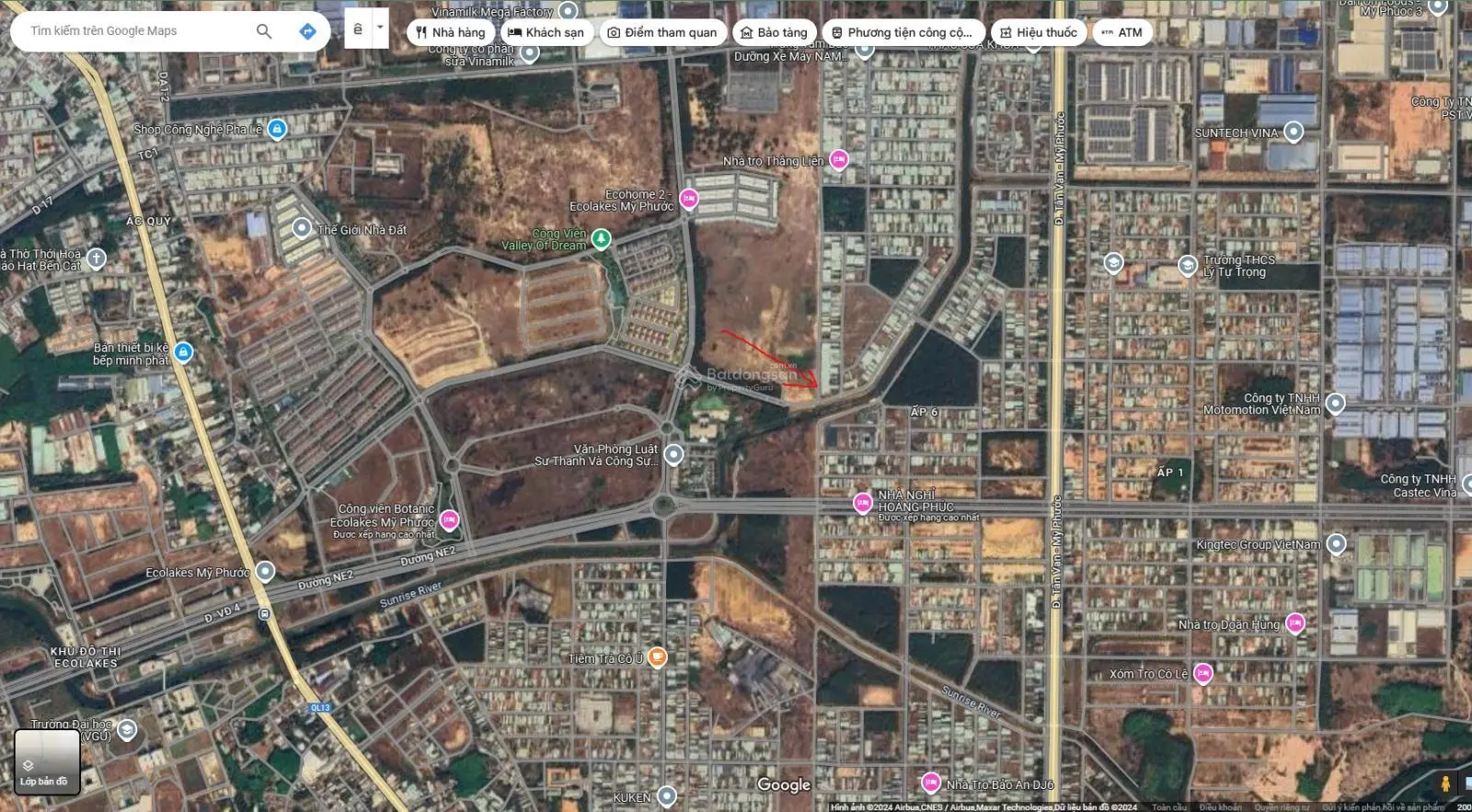The height and width of the screenshot is (812, 1472).
Task: Click Motomotion Việt Nam company pin
Action: 1336,403
